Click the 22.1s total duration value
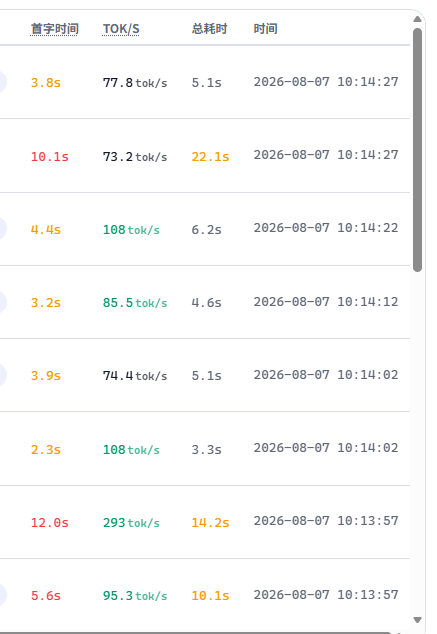This screenshot has height=634, width=437. tap(210, 156)
